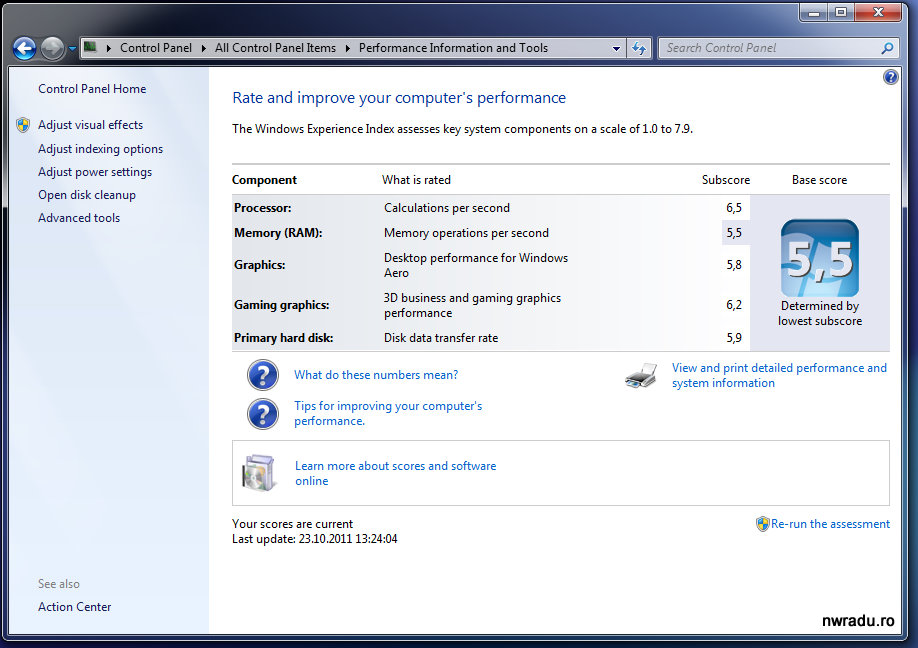
Task: Expand the arrow before Control Panel breadcrumb
Action: pyautogui.click(x=109, y=48)
